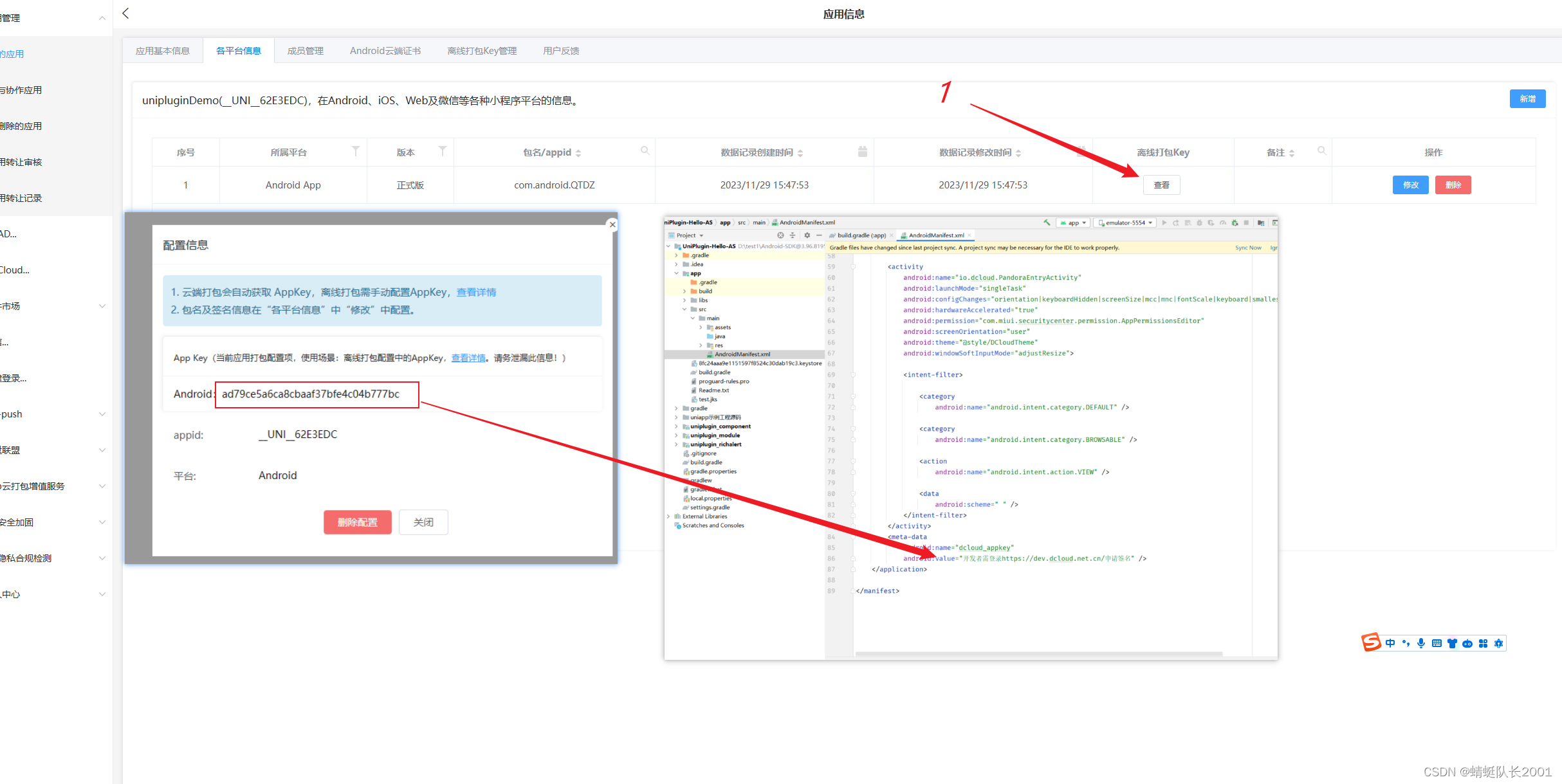This screenshot has height=784, width=1562.
Task: Sort by 数据记录修改时间 column
Action: tap(1018, 153)
